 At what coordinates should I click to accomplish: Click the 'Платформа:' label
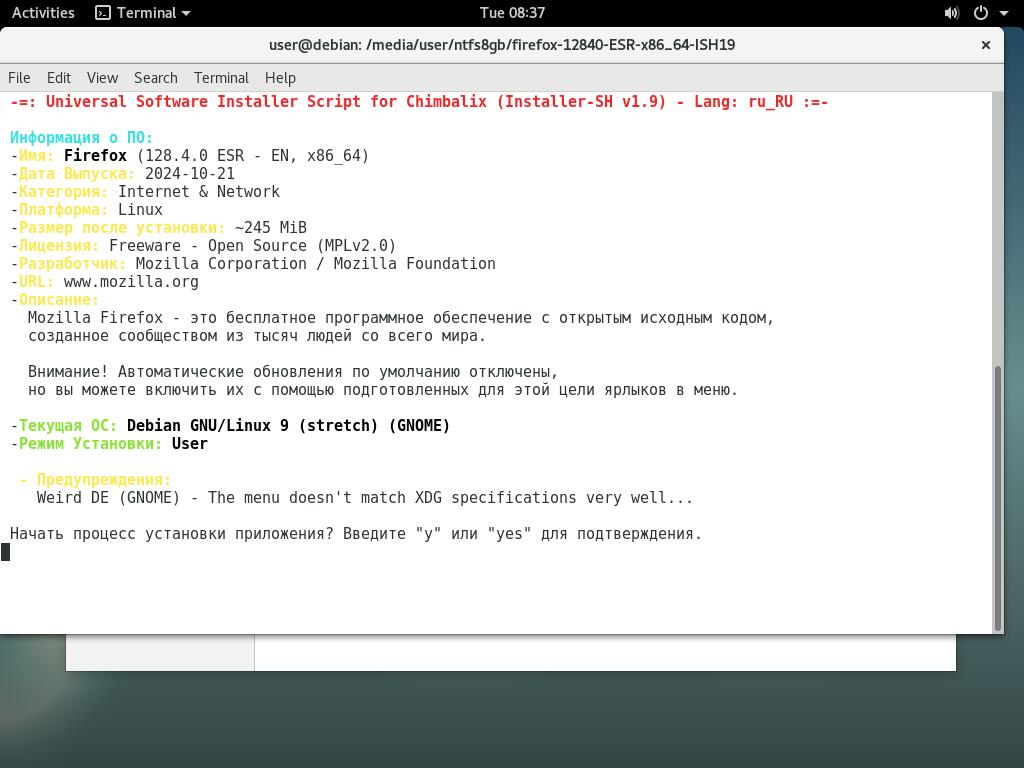pyautogui.click(x=63, y=210)
